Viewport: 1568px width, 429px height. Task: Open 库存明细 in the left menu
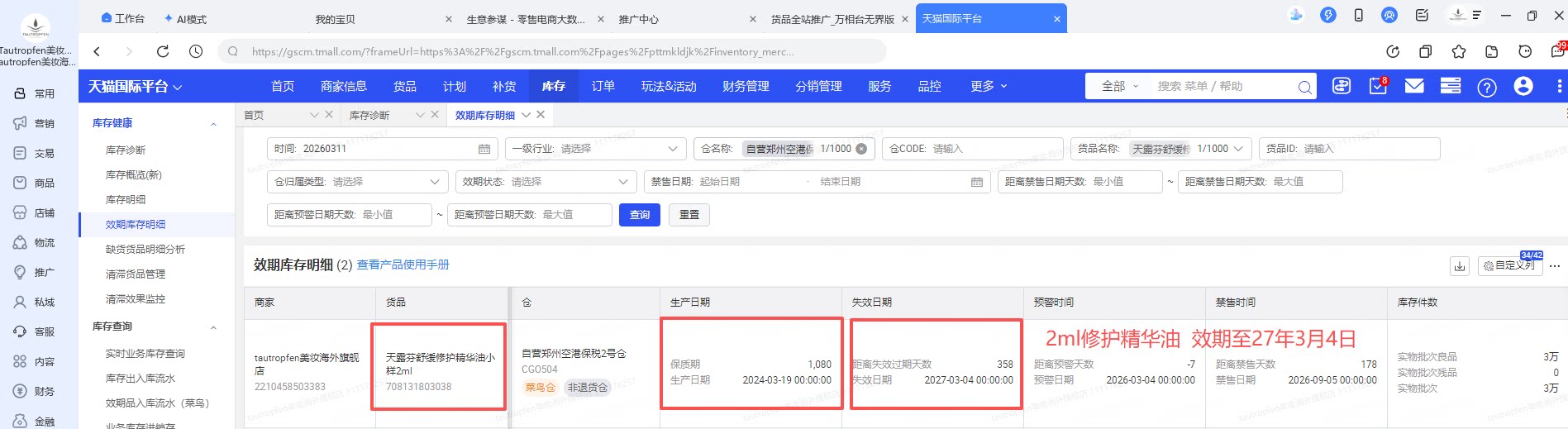click(126, 199)
